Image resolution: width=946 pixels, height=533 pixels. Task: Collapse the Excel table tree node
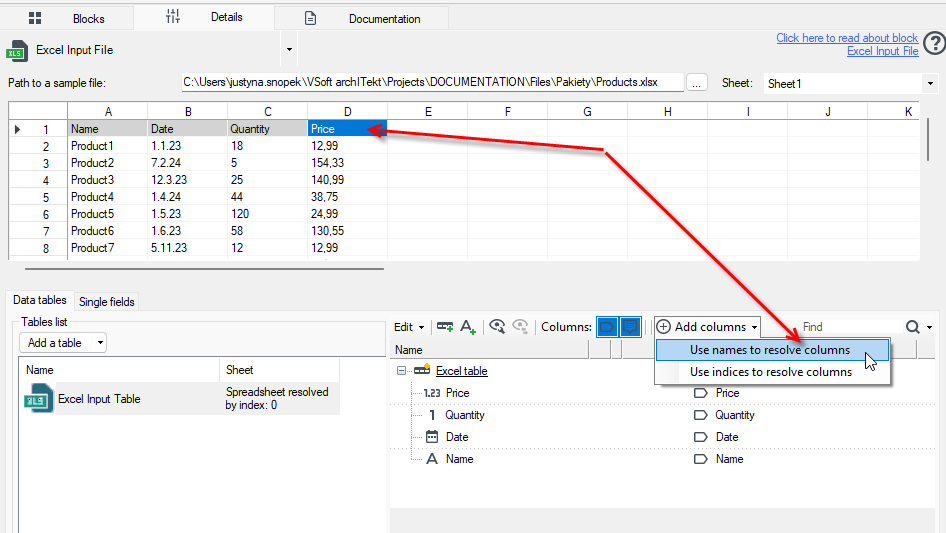pos(401,371)
